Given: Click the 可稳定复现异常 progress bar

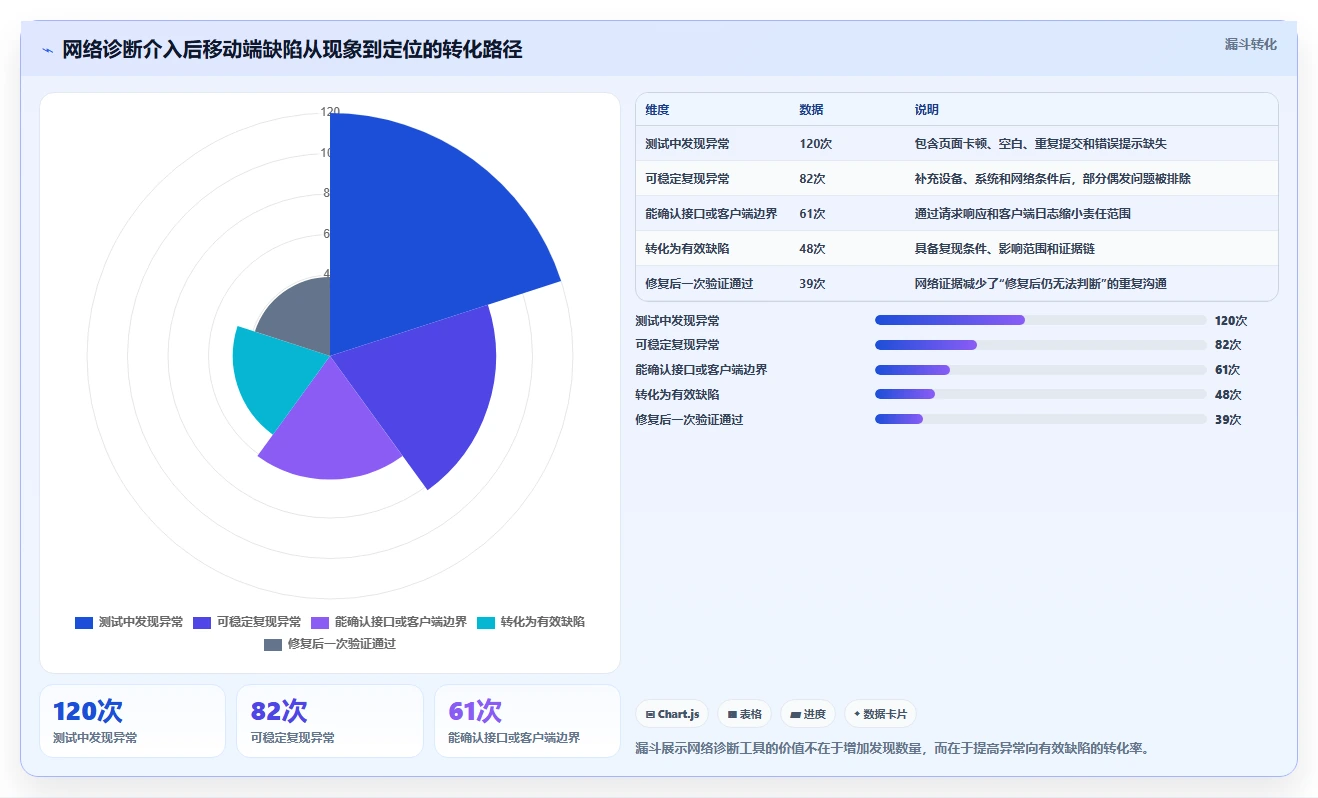Looking at the screenshot, I should [x=1041, y=345].
